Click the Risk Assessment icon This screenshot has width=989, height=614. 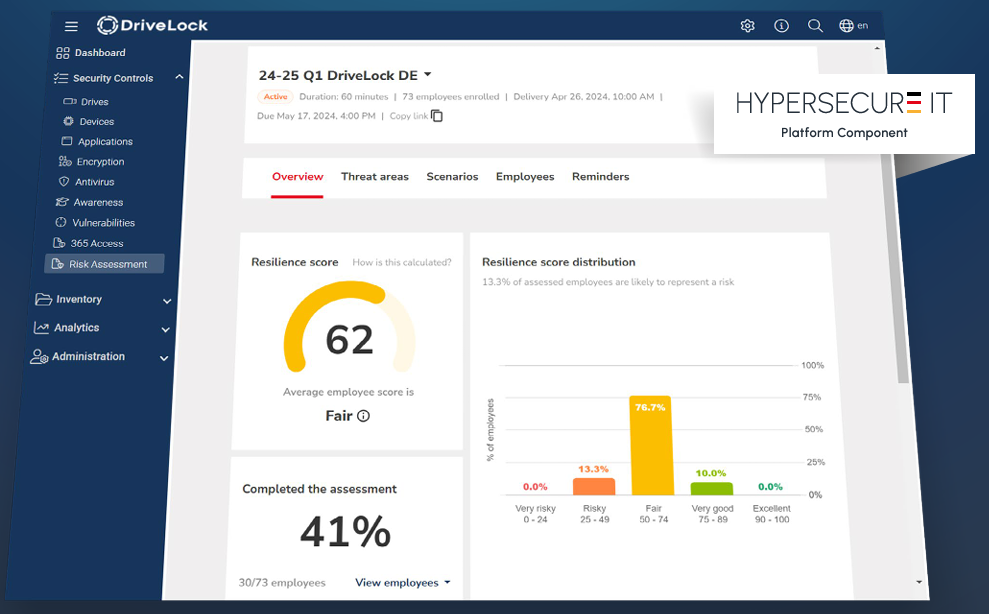coord(57,264)
